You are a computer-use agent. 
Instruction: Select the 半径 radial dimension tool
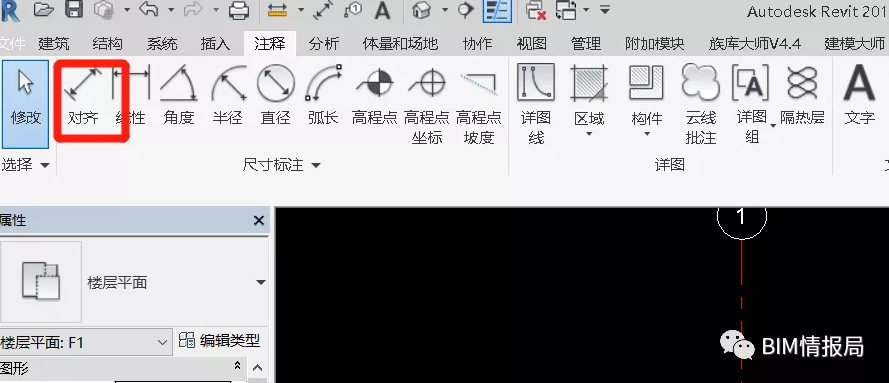228,96
